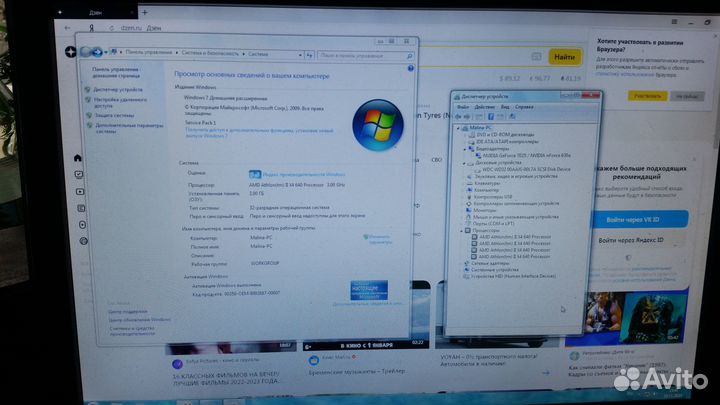Open Защита системы link
The height and width of the screenshot is (405, 720).
(114, 115)
